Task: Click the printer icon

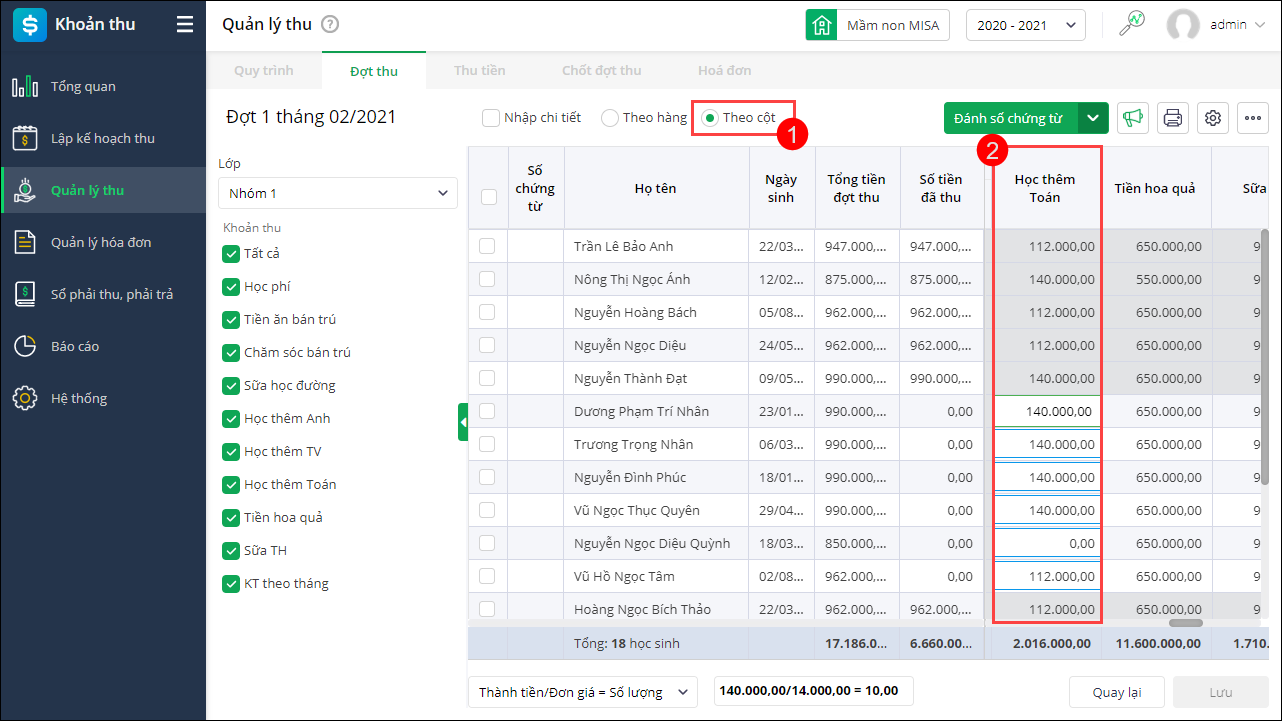Action: click(x=1173, y=118)
